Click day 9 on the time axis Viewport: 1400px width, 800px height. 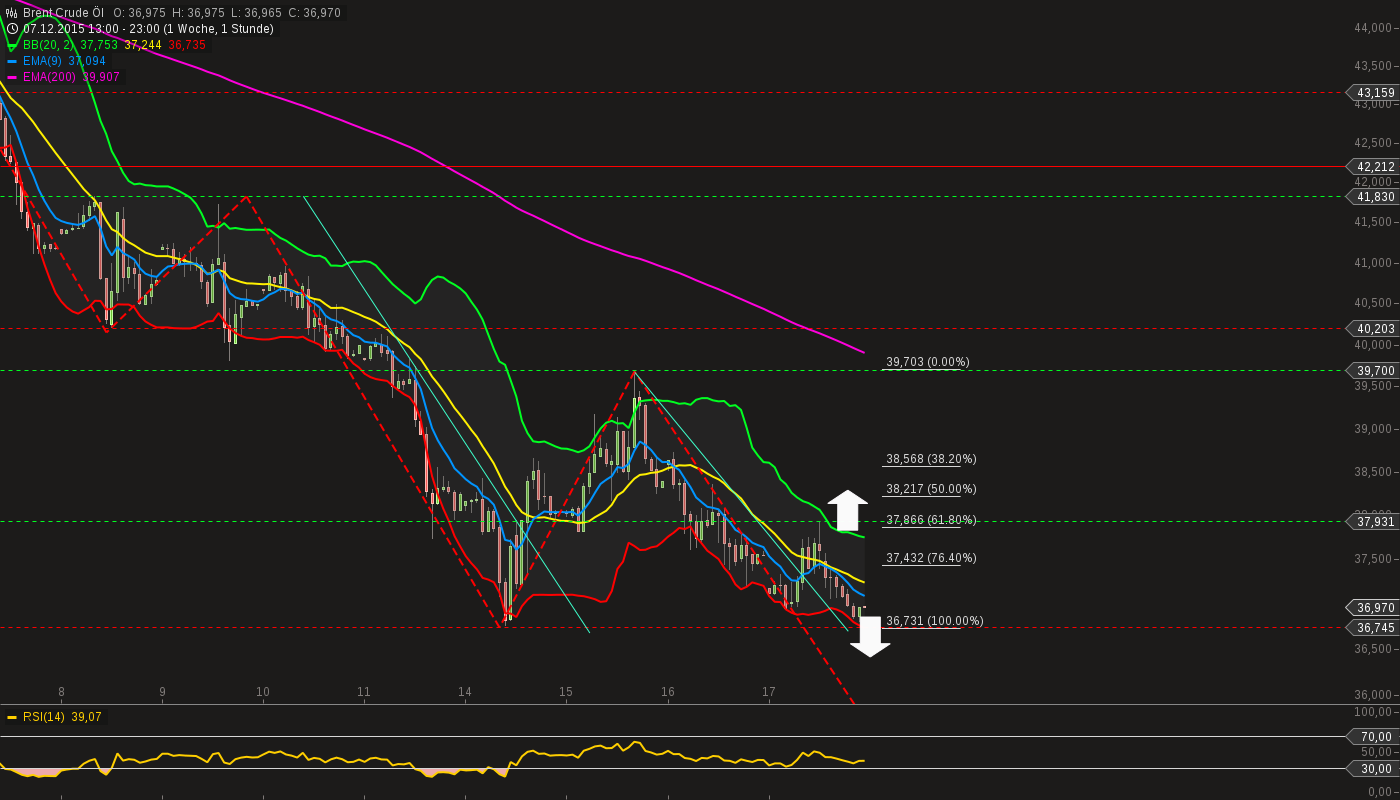162,692
